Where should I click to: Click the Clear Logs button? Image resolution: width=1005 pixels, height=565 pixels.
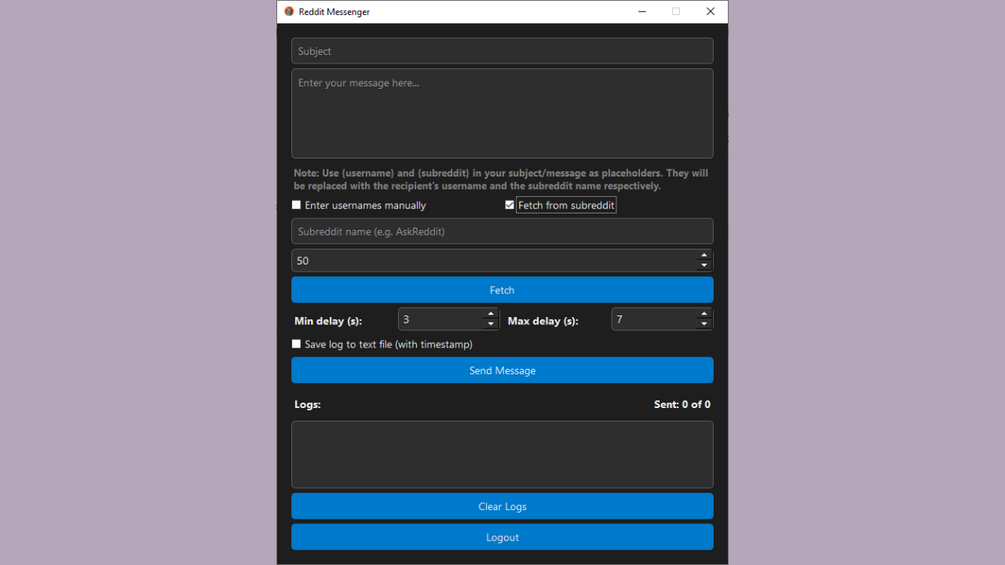click(502, 506)
